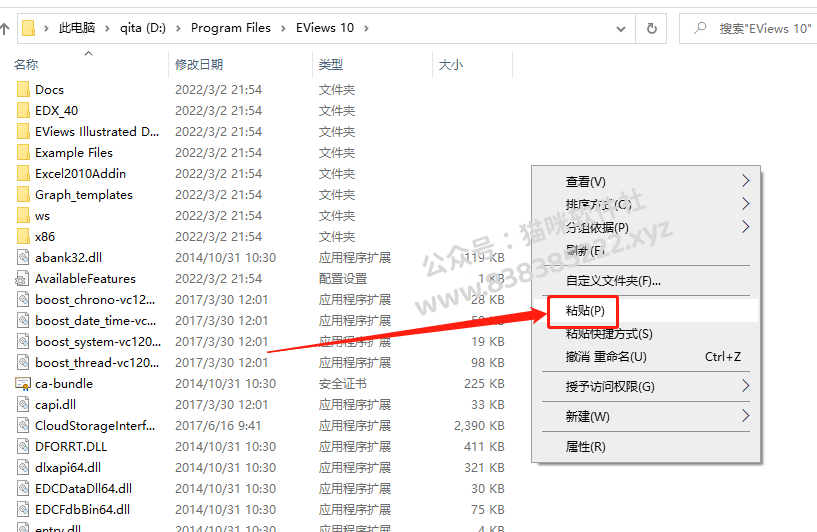817x532 pixels.
Task: Select the ws folder icon
Action: 23,216
